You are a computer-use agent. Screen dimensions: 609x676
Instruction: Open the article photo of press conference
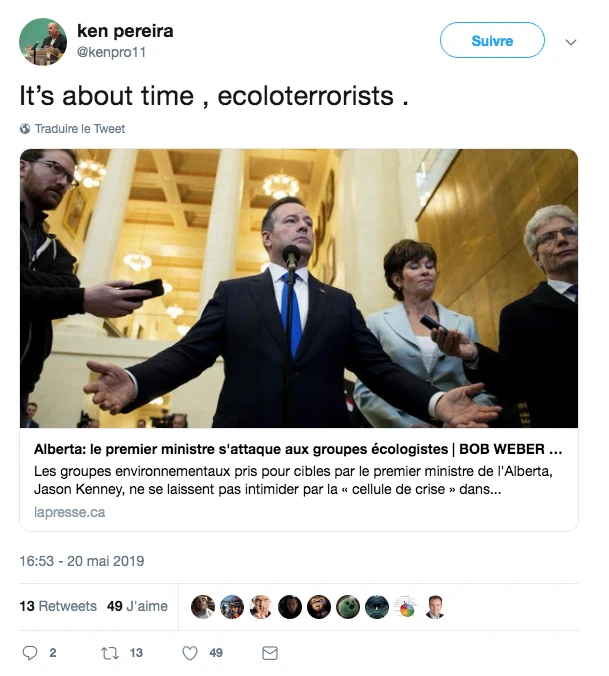pyautogui.click(x=299, y=288)
